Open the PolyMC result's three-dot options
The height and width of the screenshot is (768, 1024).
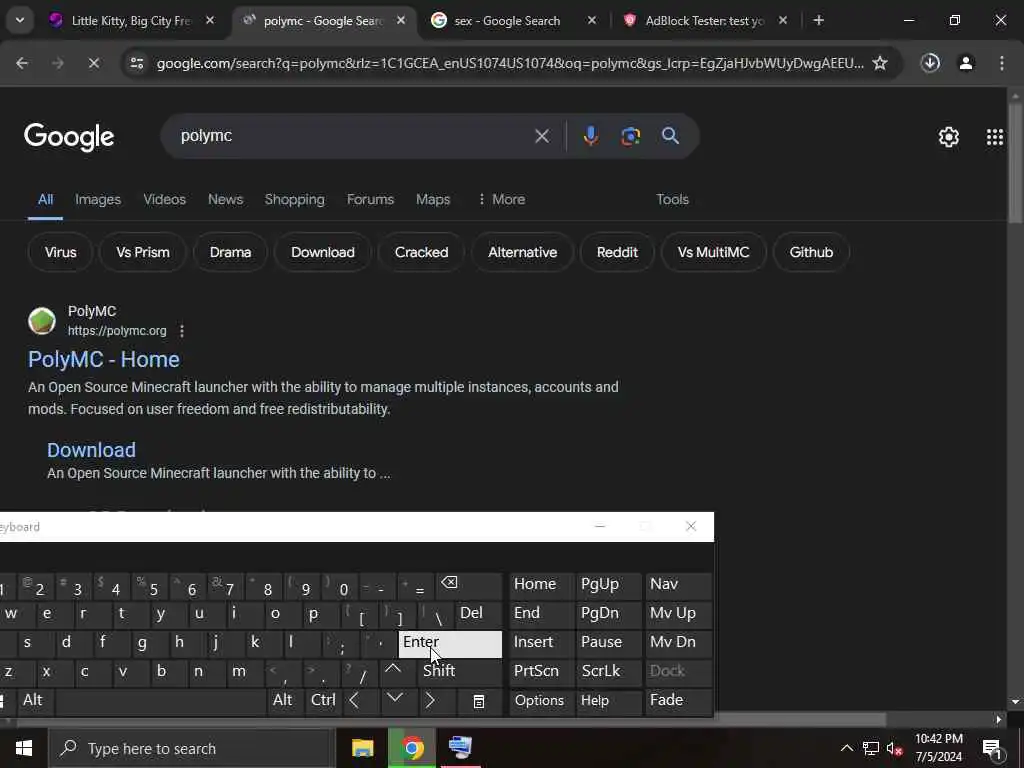(182, 331)
